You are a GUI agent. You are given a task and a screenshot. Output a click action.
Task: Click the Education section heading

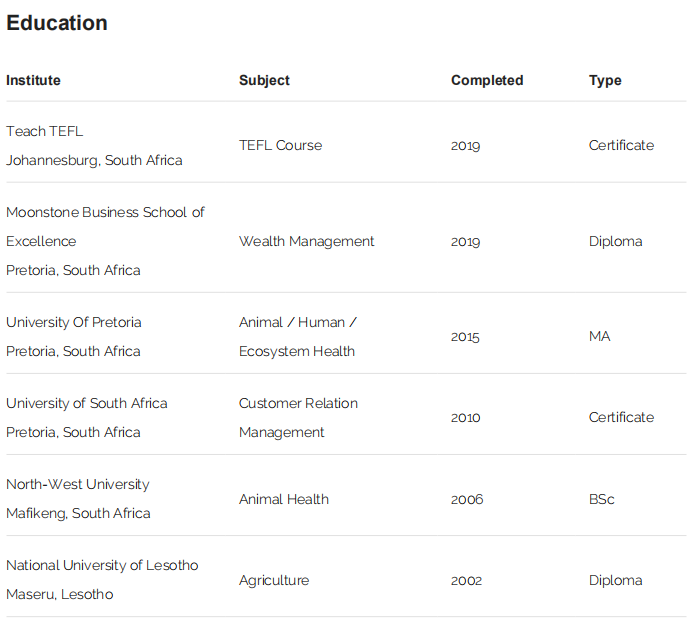coord(57,23)
